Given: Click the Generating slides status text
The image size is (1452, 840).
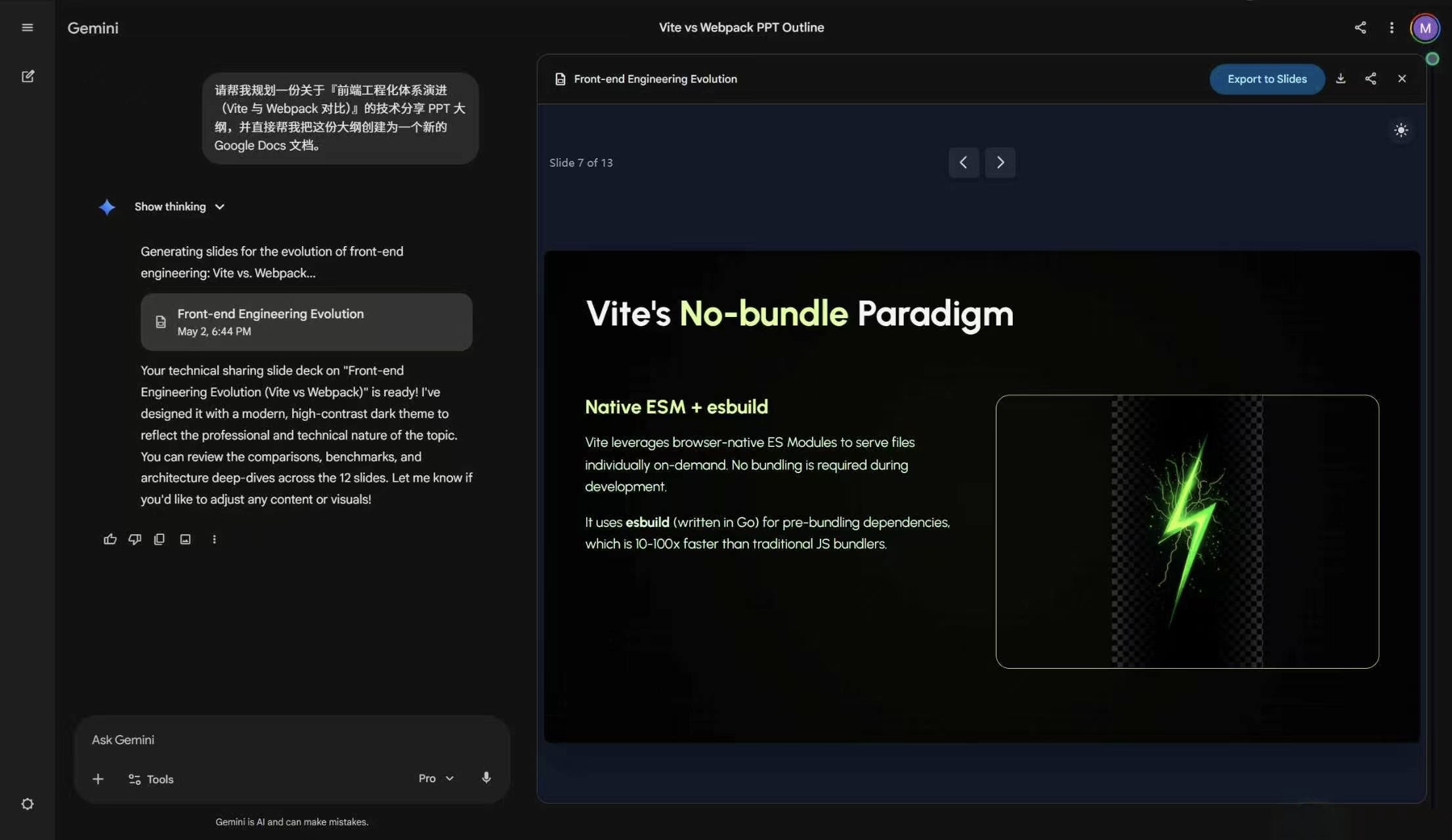Looking at the screenshot, I should click(272, 262).
